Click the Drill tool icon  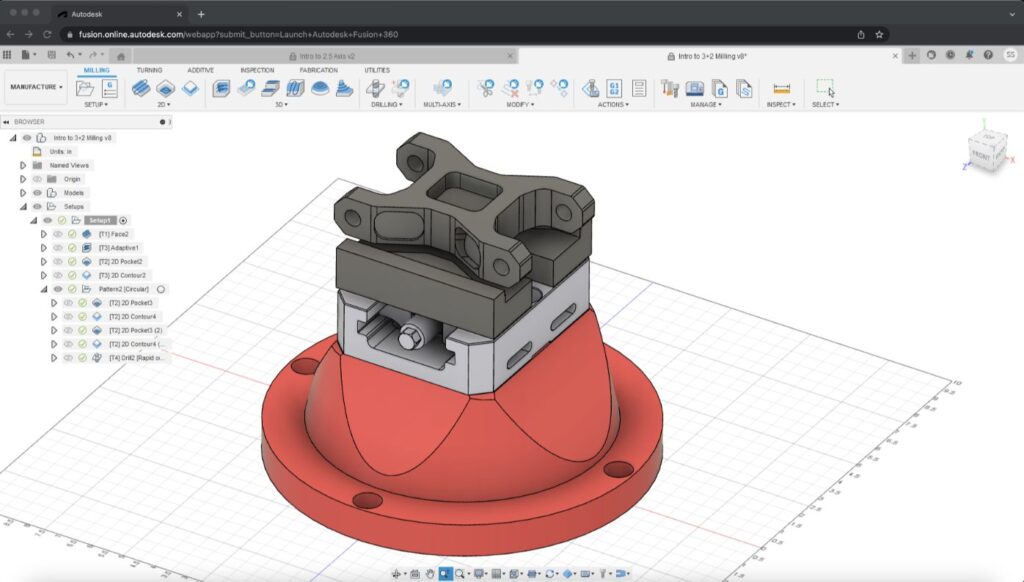click(x=375, y=88)
